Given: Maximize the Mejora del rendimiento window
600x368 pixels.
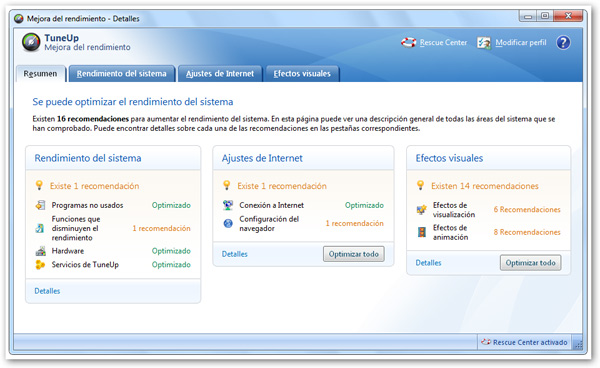Looking at the screenshot, I should (x=545, y=16).
